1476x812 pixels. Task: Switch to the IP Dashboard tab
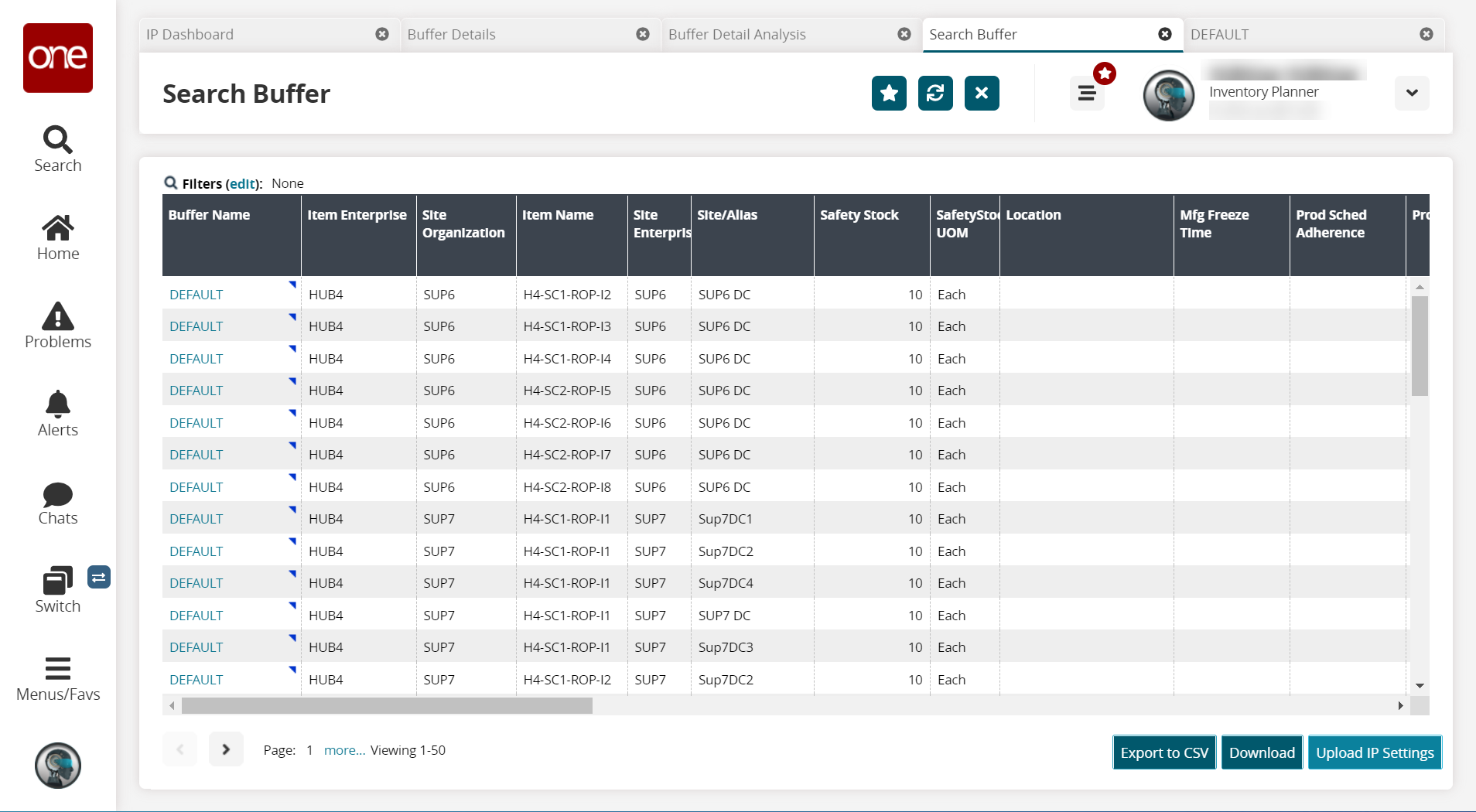[x=190, y=34]
